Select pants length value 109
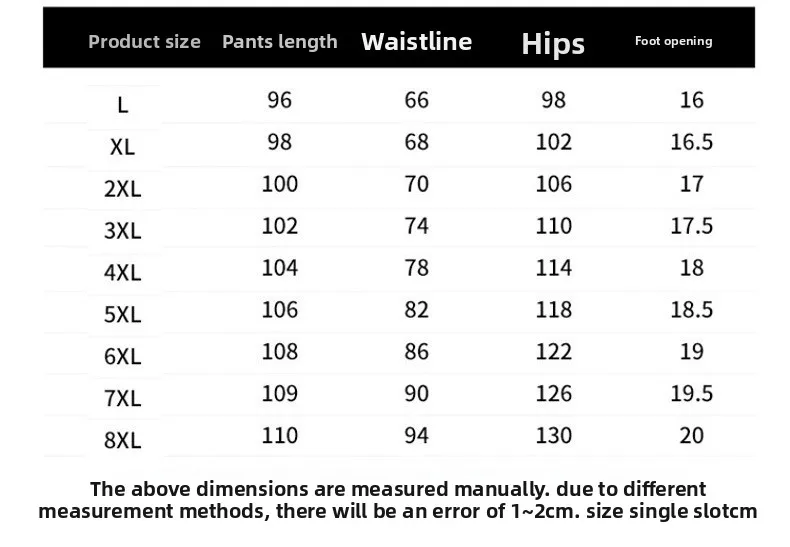The image size is (790, 547). pyautogui.click(x=280, y=394)
